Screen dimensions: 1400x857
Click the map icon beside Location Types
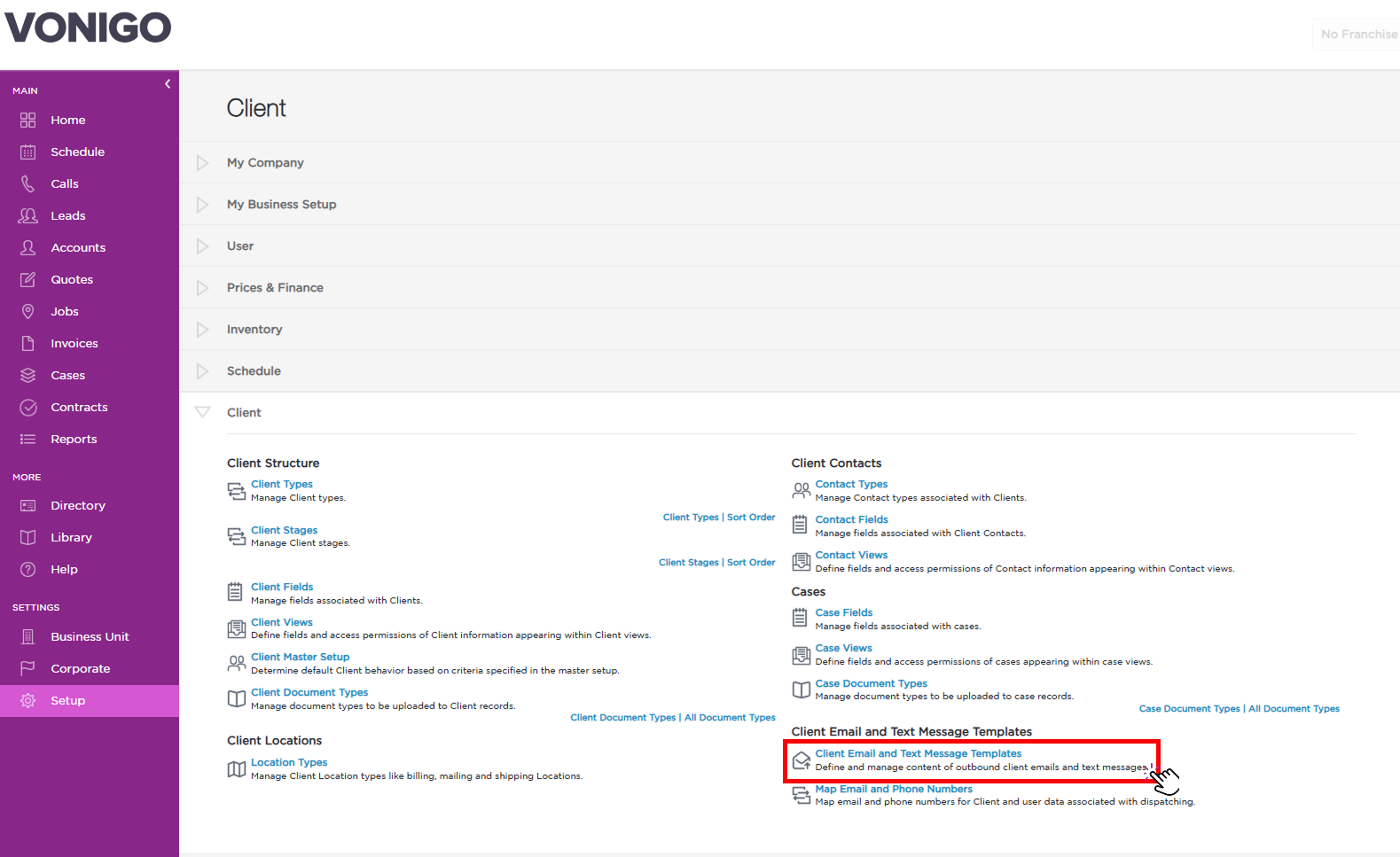click(236, 769)
